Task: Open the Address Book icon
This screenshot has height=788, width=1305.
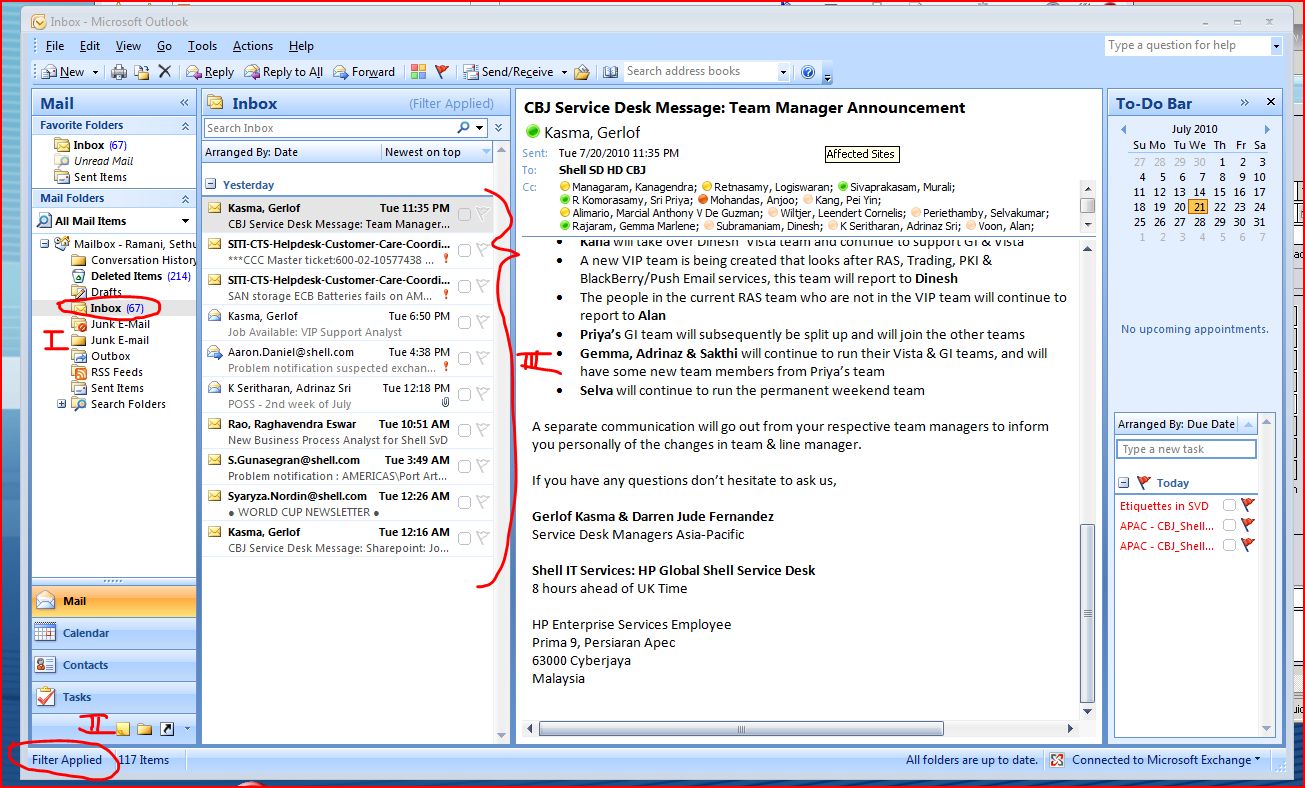Action: coord(611,72)
